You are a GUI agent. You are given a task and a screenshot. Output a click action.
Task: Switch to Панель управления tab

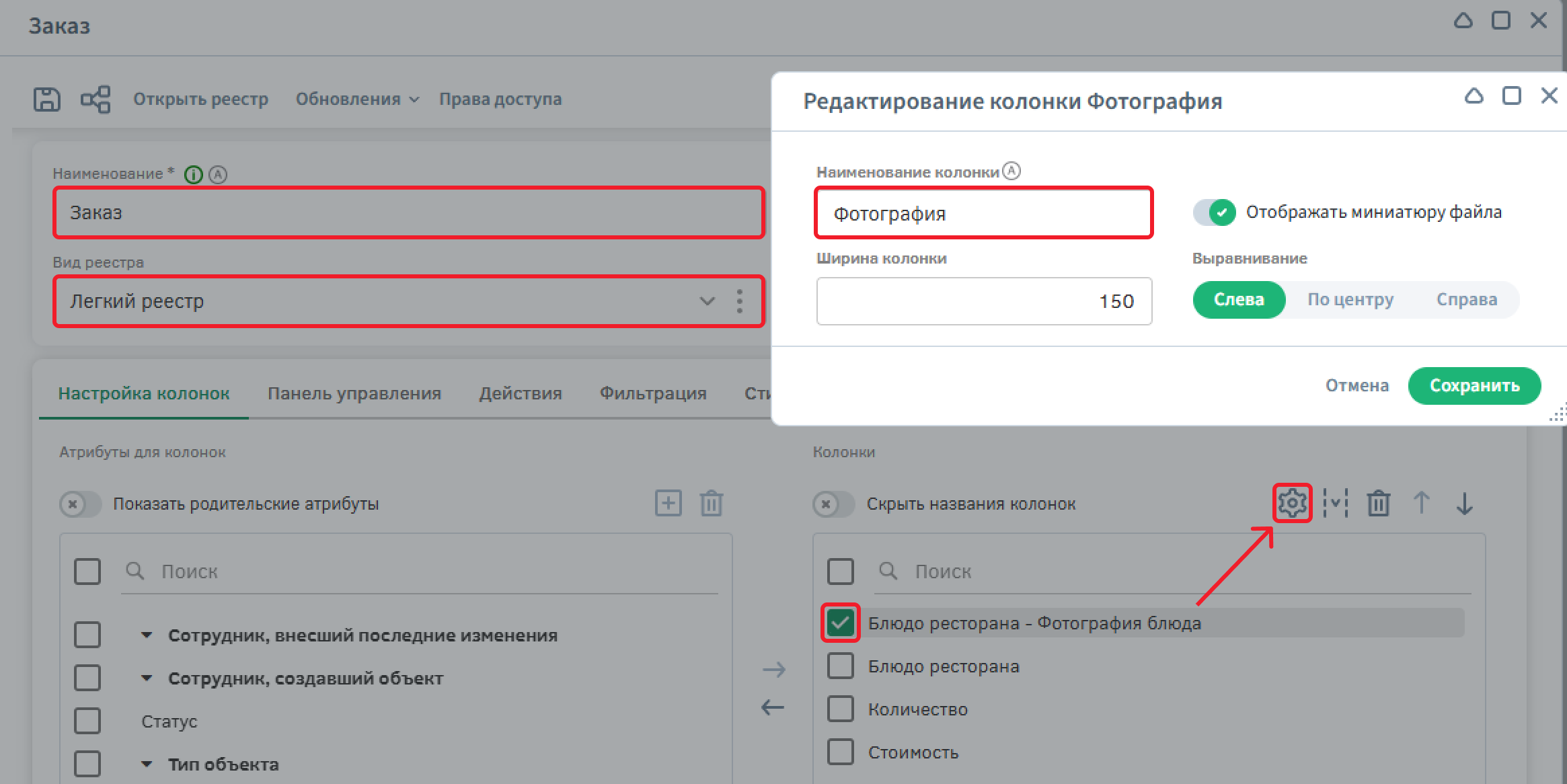(354, 393)
